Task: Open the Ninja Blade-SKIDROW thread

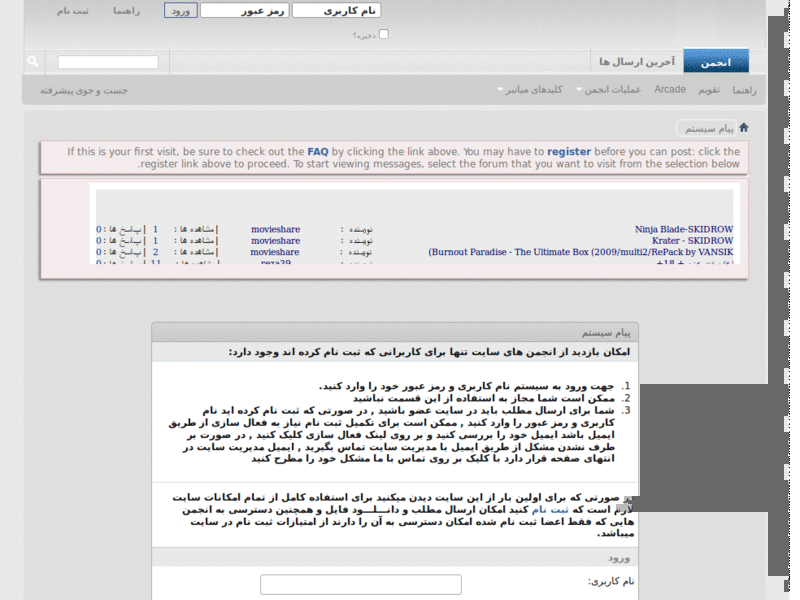Action: point(684,229)
